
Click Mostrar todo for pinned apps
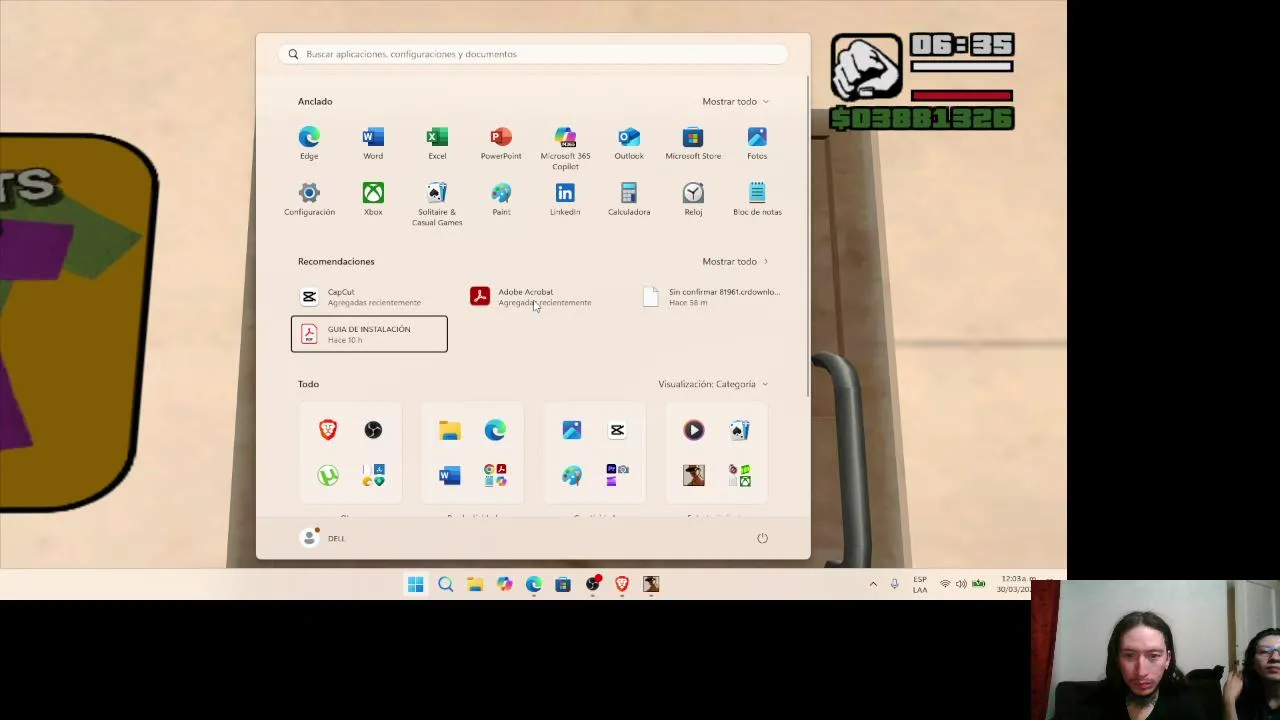(x=735, y=101)
